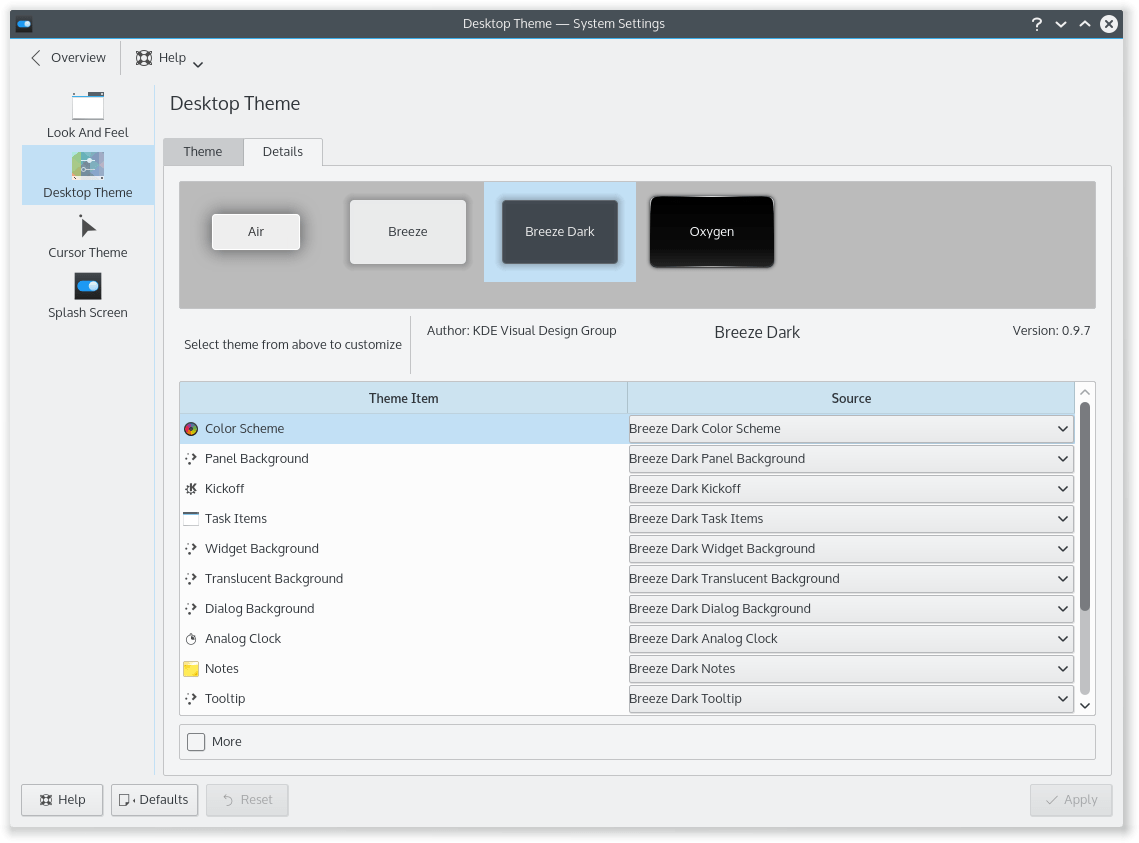Screen dimensions: 1139x843
Task: Click the Theme Item column header
Action: tap(403, 399)
